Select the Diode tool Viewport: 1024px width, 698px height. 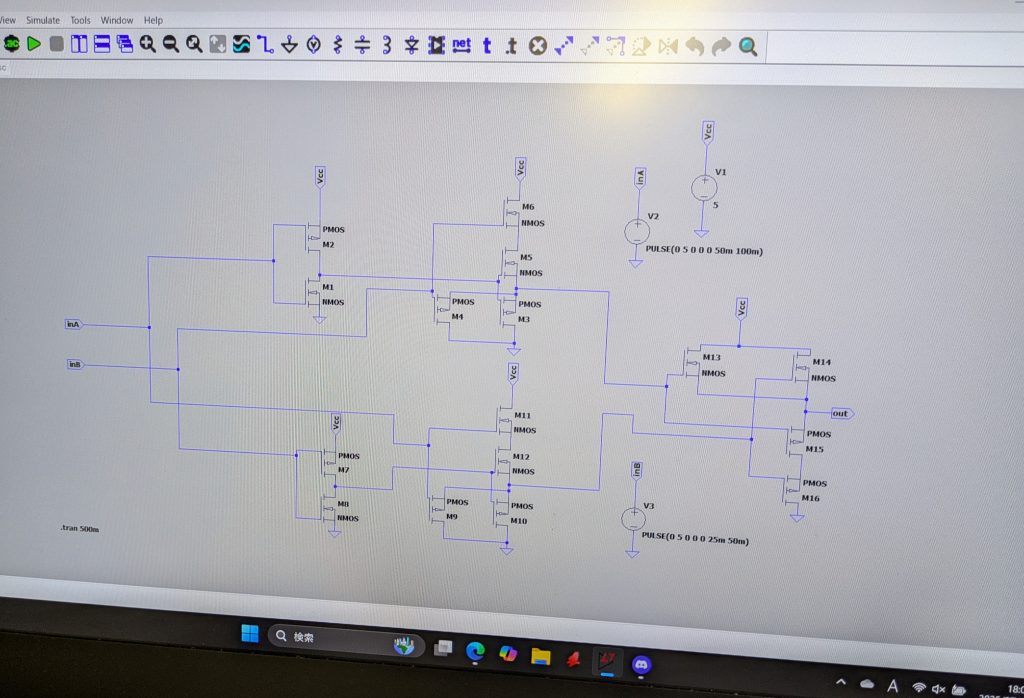tap(411, 45)
